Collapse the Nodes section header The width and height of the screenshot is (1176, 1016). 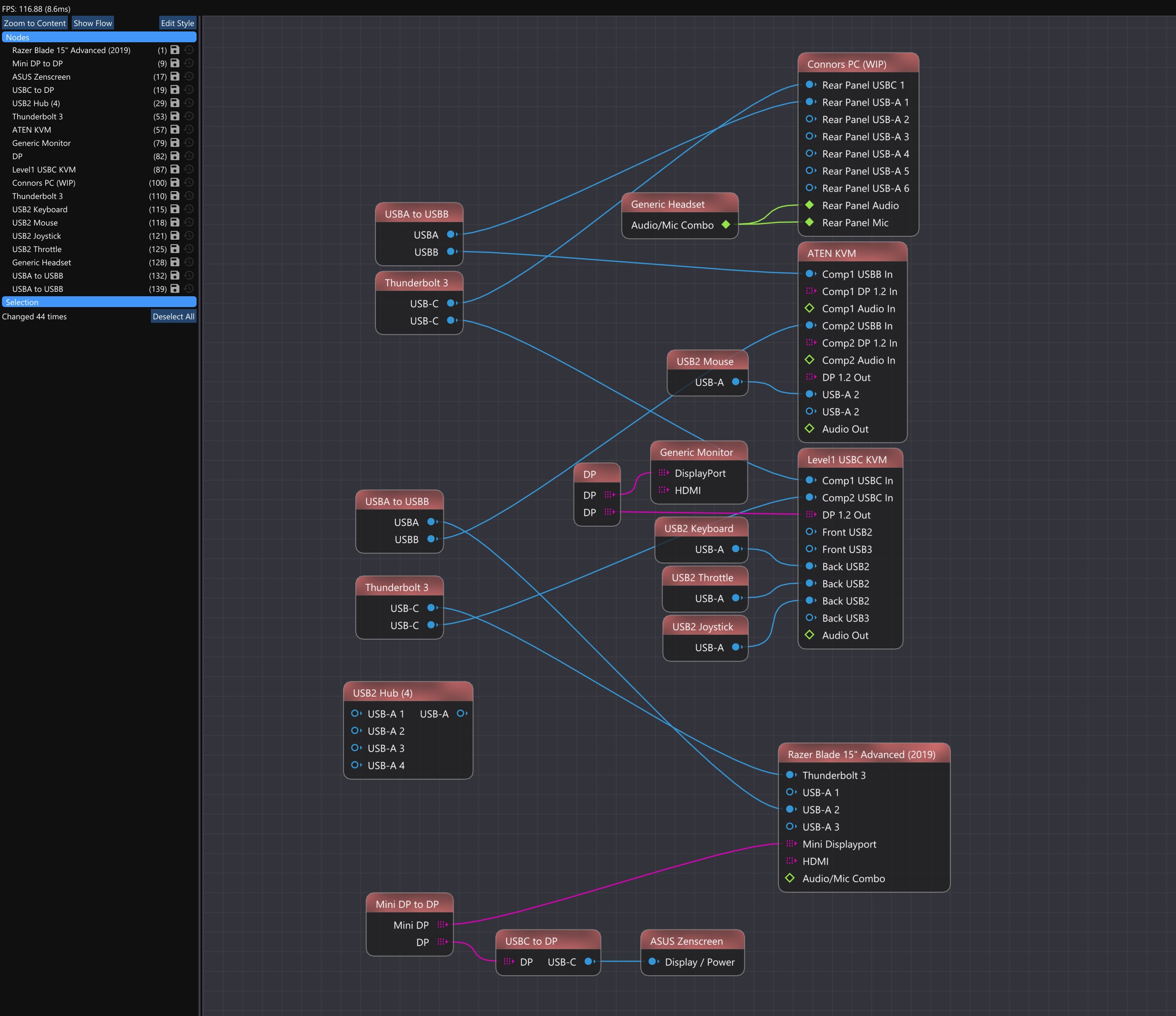(x=99, y=37)
